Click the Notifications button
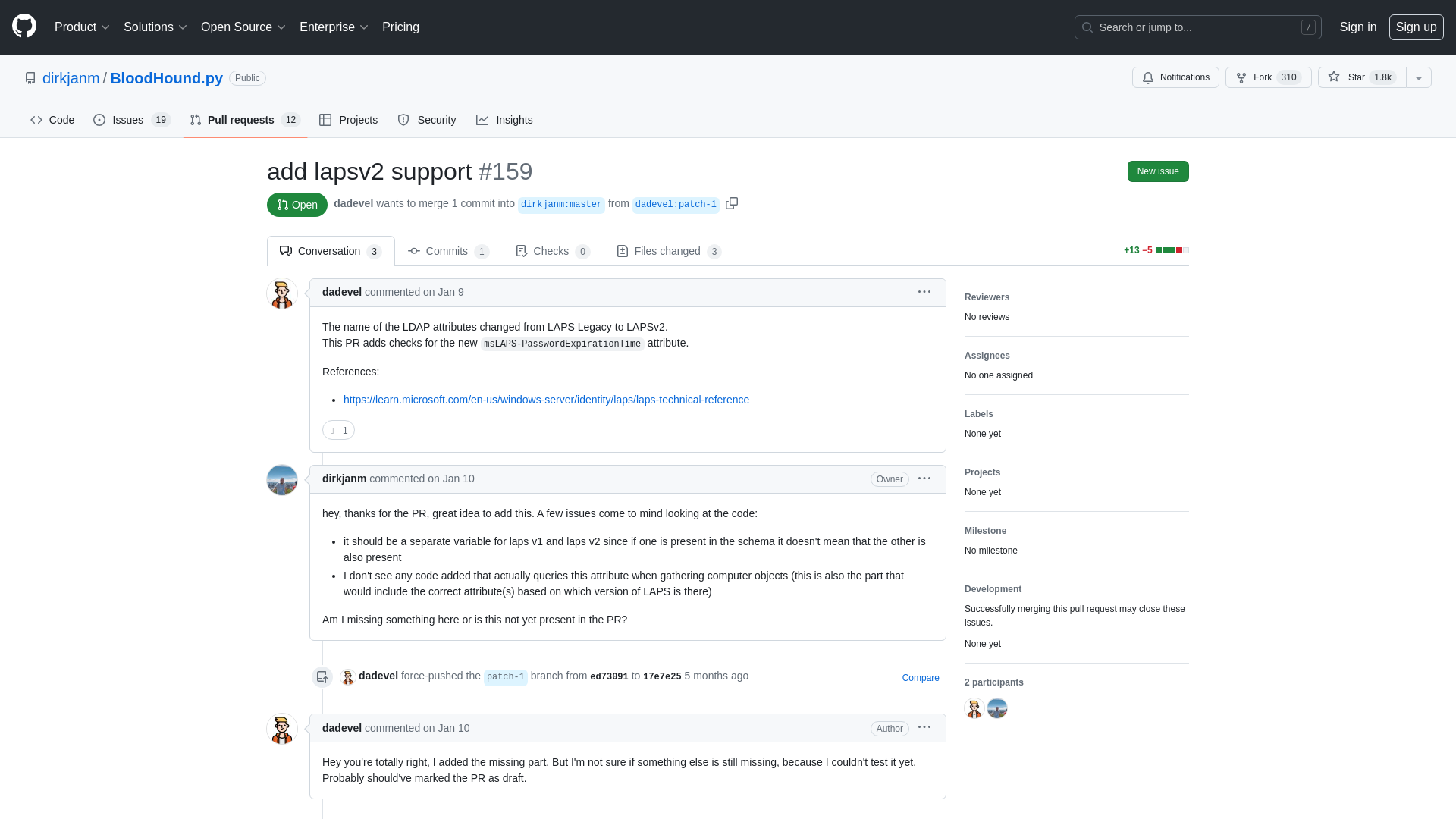1456x819 pixels. click(1175, 77)
